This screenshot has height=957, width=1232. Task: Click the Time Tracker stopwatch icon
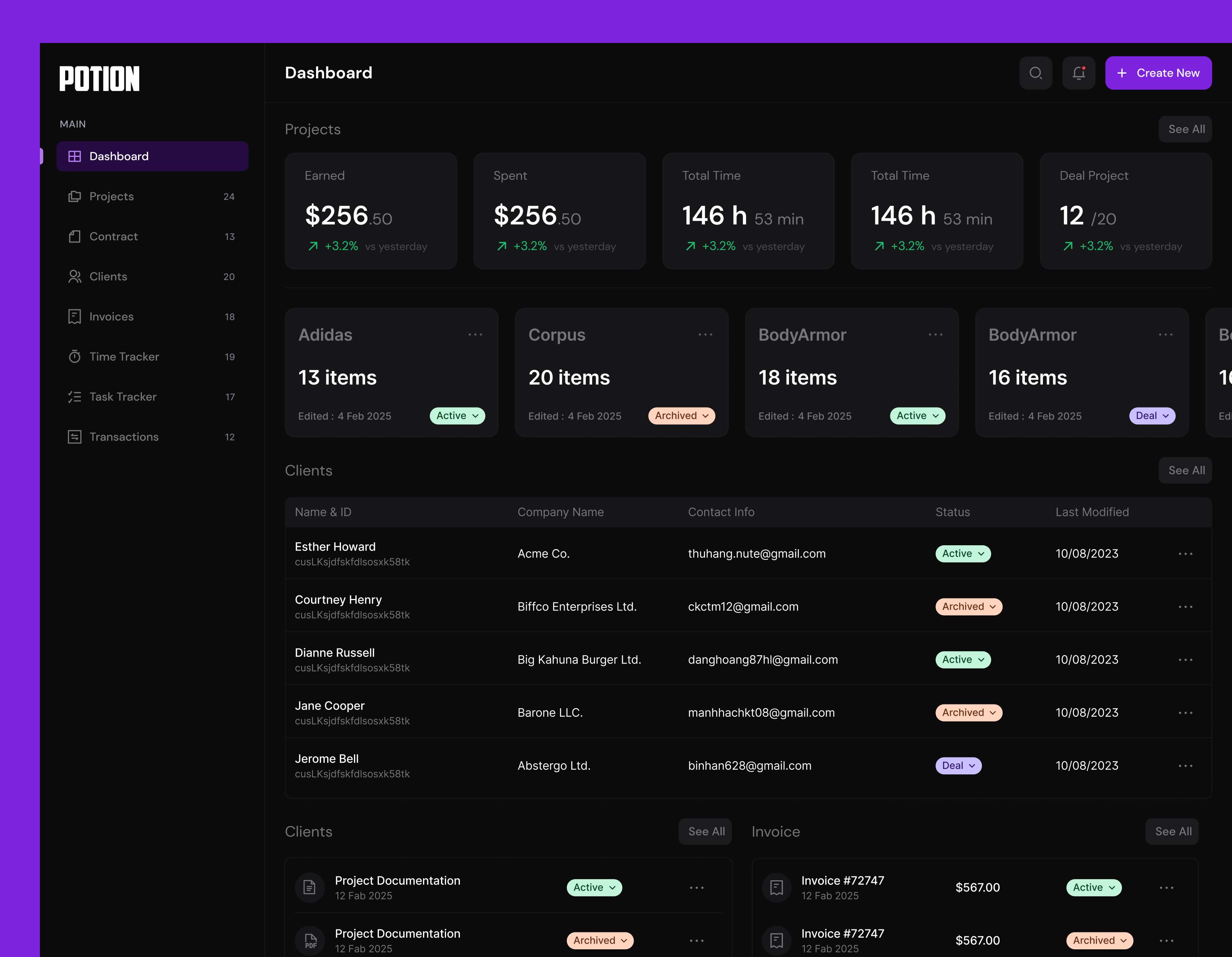click(74, 356)
